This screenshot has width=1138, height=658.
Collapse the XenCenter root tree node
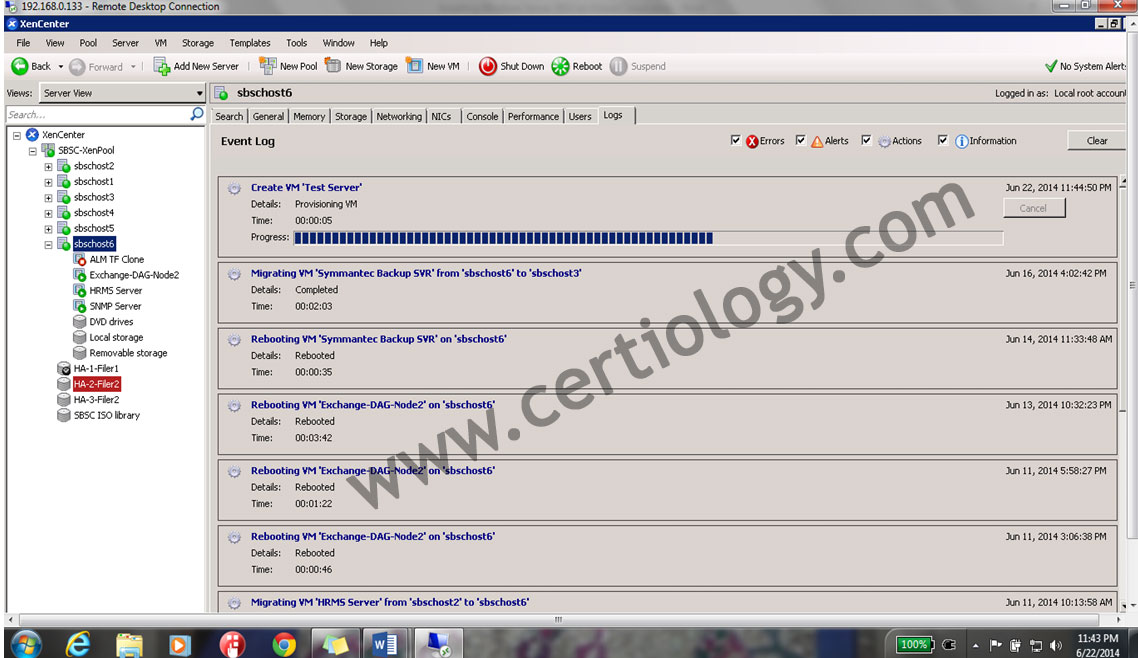tap(17, 135)
